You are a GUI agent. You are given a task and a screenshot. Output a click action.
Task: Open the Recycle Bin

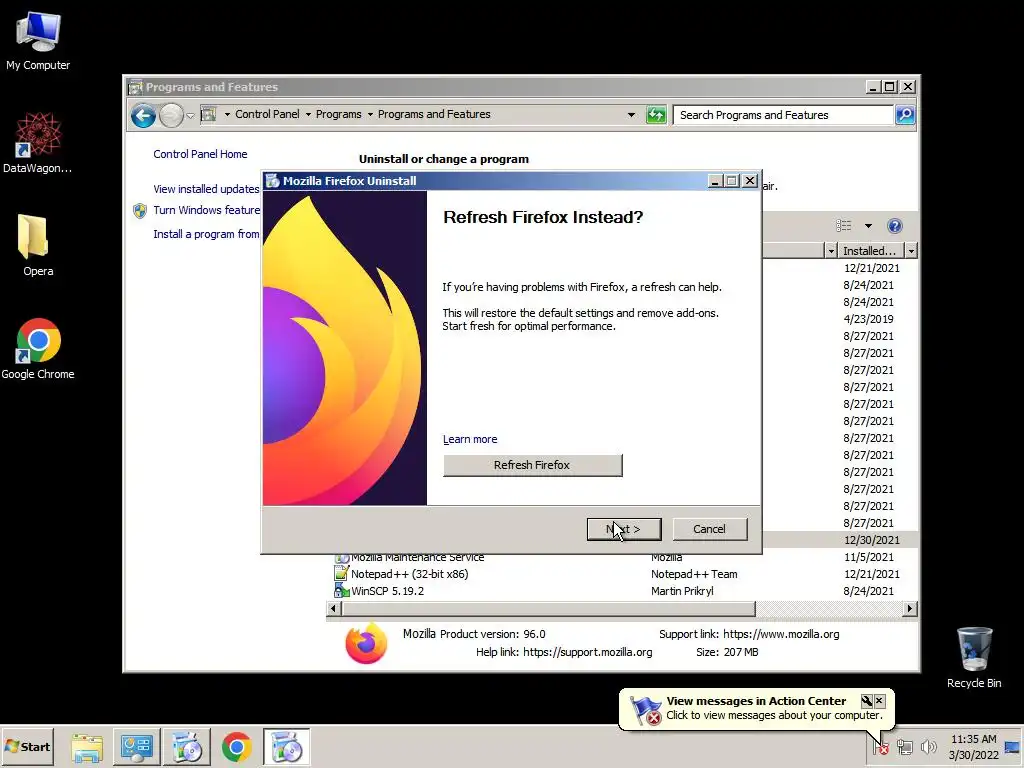pyautogui.click(x=974, y=657)
